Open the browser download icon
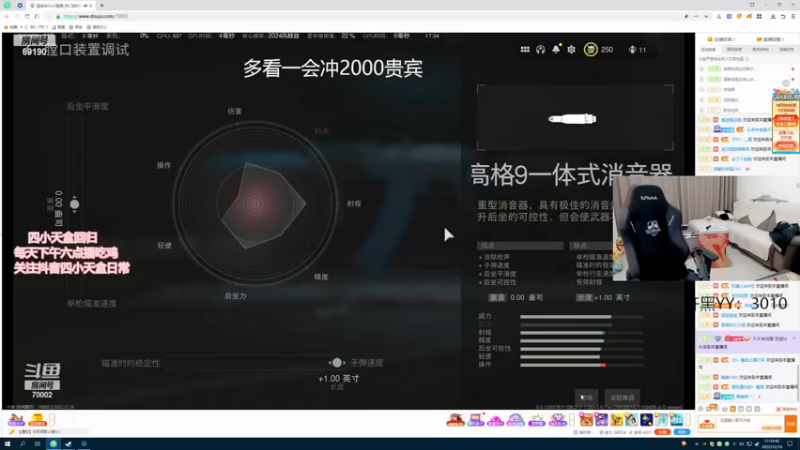This screenshot has width=800, height=450. point(773,16)
